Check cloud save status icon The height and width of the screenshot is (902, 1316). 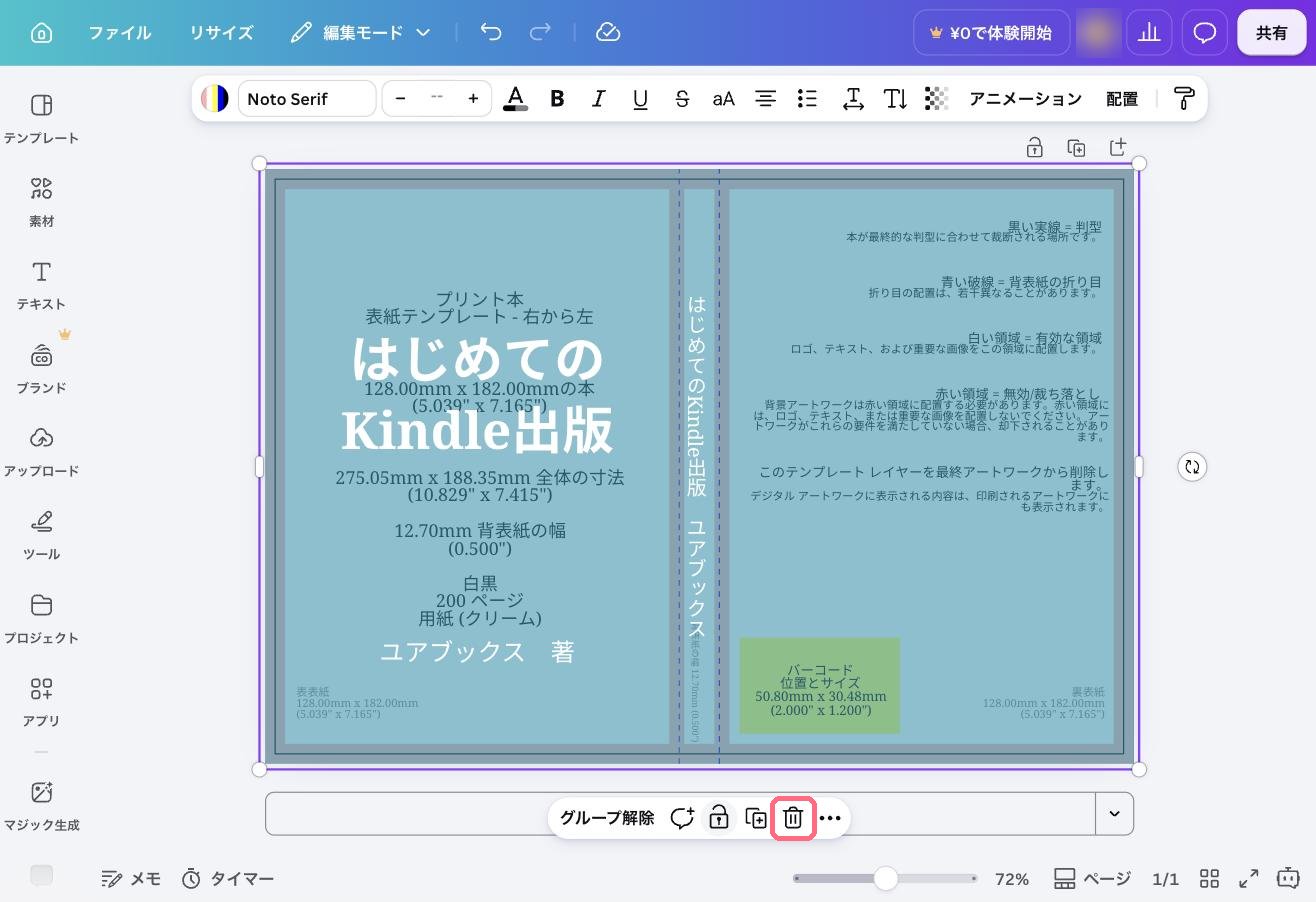608,32
